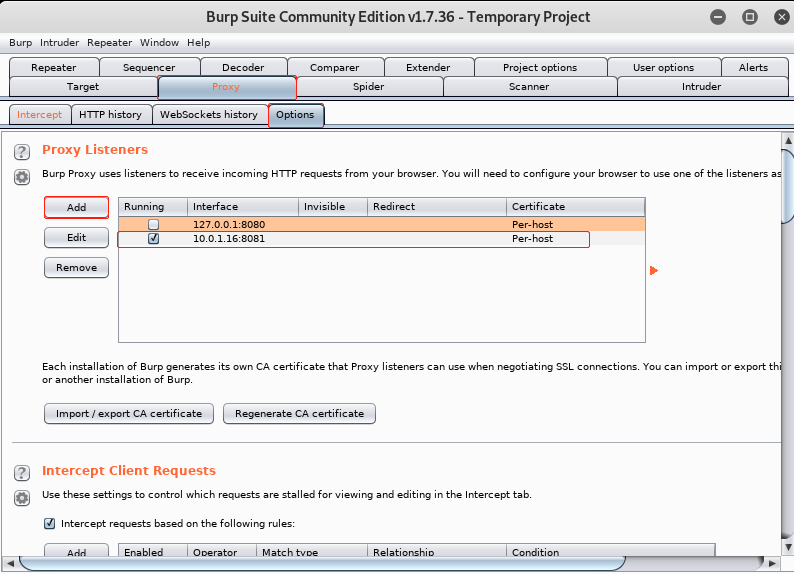Maximize the Burp Suite window

pos(749,17)
